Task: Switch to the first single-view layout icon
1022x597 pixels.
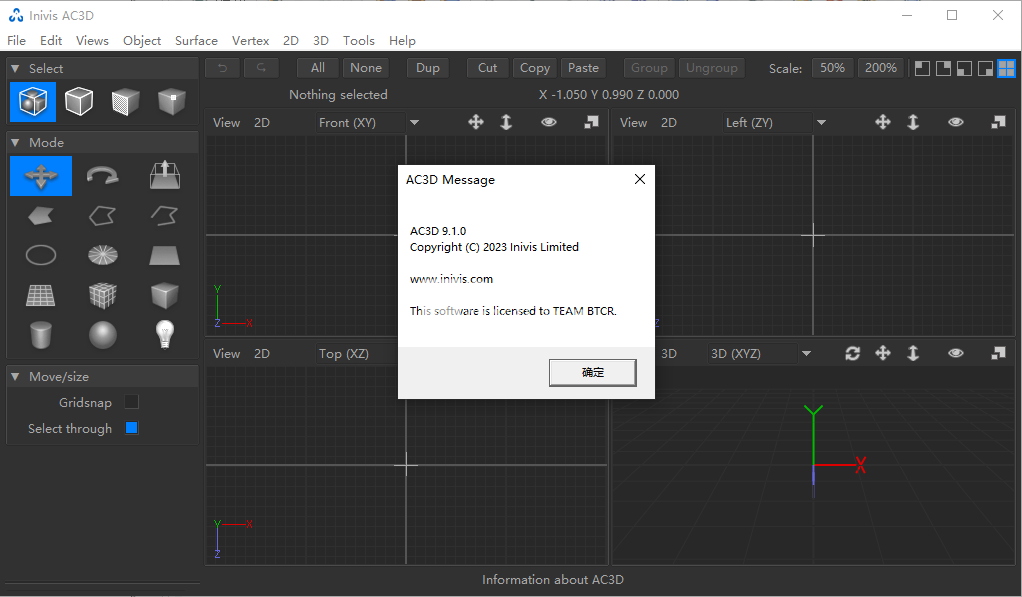Action: pyautogui.click(x=922, y=68)
